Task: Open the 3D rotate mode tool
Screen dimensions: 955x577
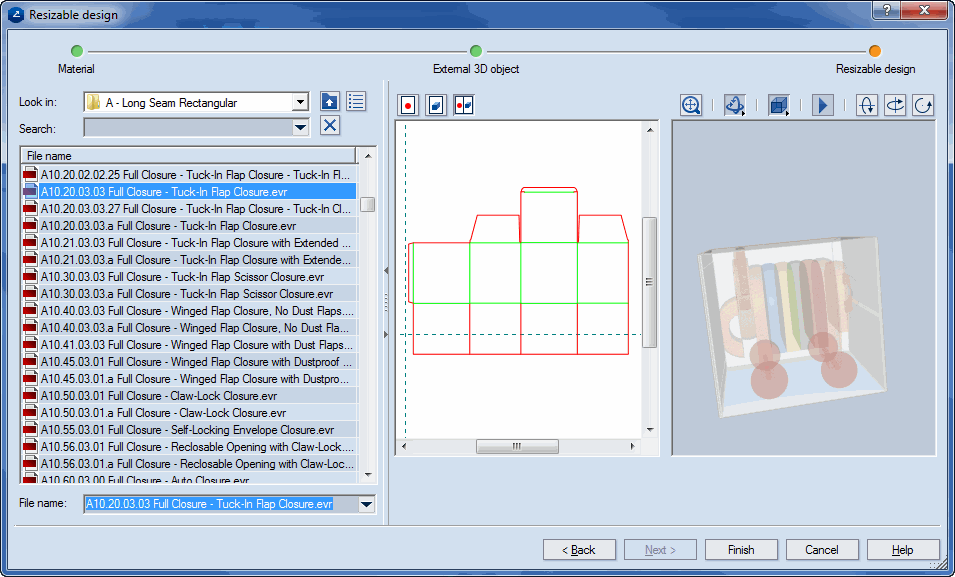Action: coord(734,105)
